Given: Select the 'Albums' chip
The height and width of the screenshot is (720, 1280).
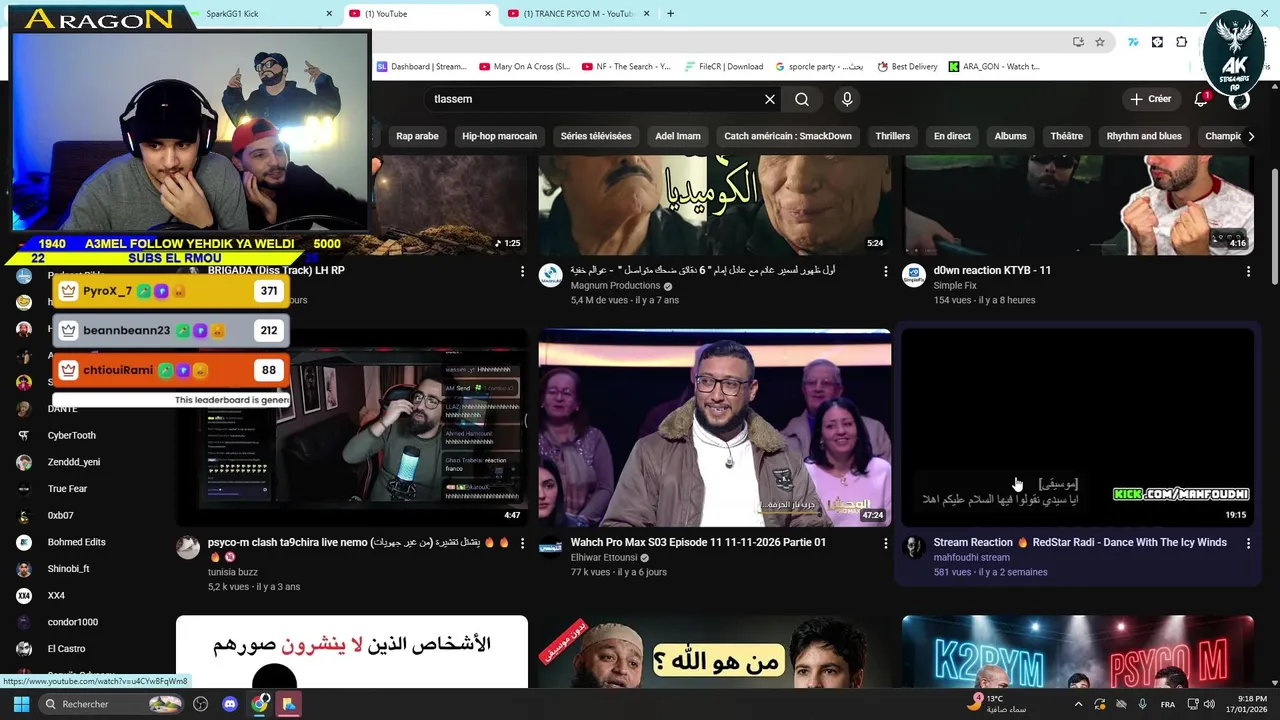Looking at the screenshot, I should 1010,136.
